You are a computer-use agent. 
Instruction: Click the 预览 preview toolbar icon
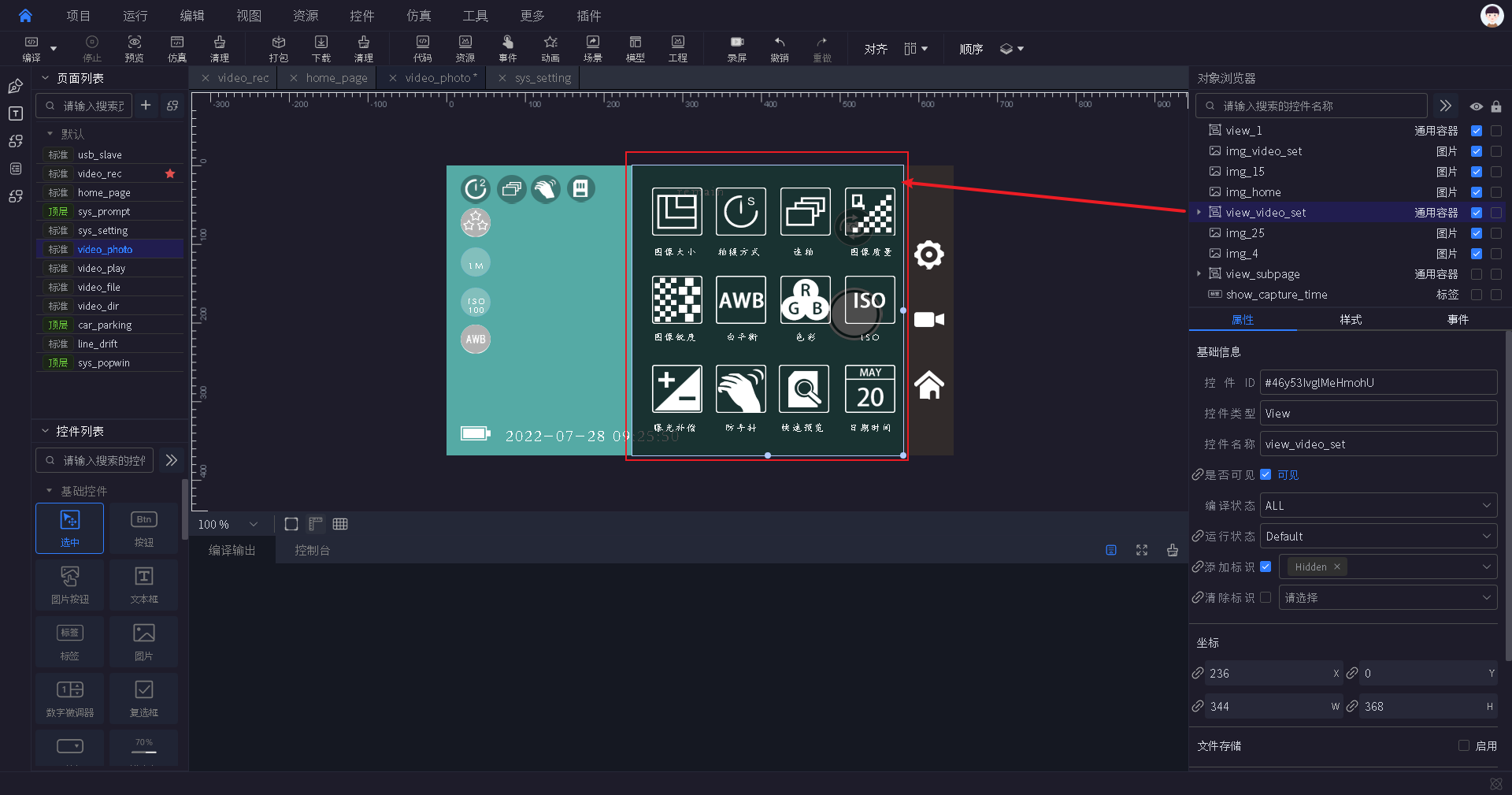click(135, 49)
